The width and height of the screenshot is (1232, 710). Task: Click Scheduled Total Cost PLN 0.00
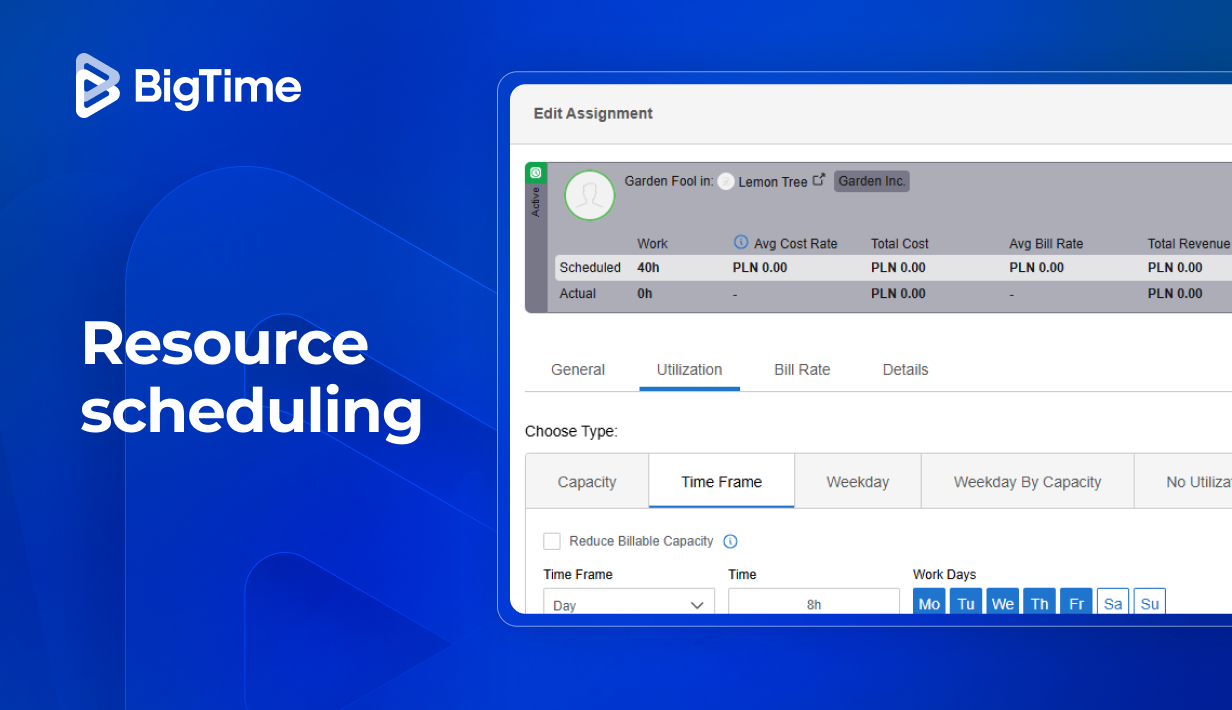[898, 268]
